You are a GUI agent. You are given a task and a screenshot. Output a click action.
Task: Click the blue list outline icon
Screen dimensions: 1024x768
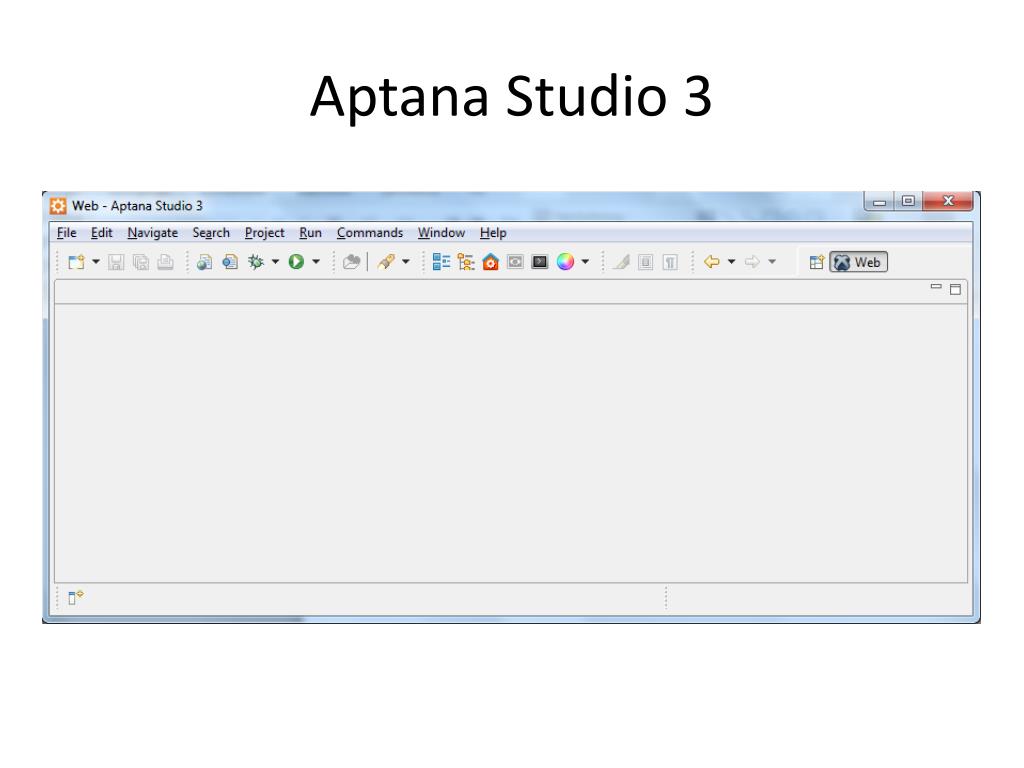click(x=441, y=262)
